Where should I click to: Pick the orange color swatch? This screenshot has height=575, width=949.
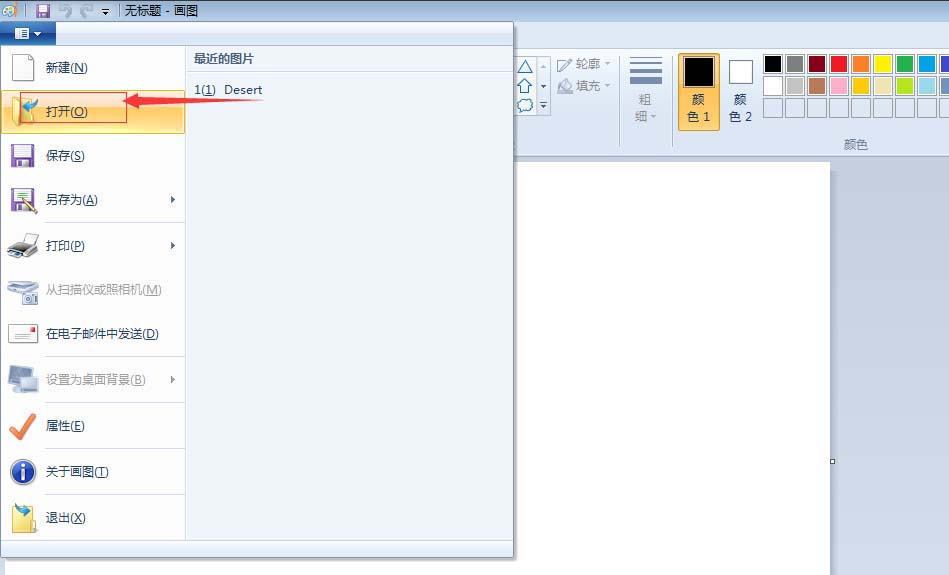click(861, 64)
